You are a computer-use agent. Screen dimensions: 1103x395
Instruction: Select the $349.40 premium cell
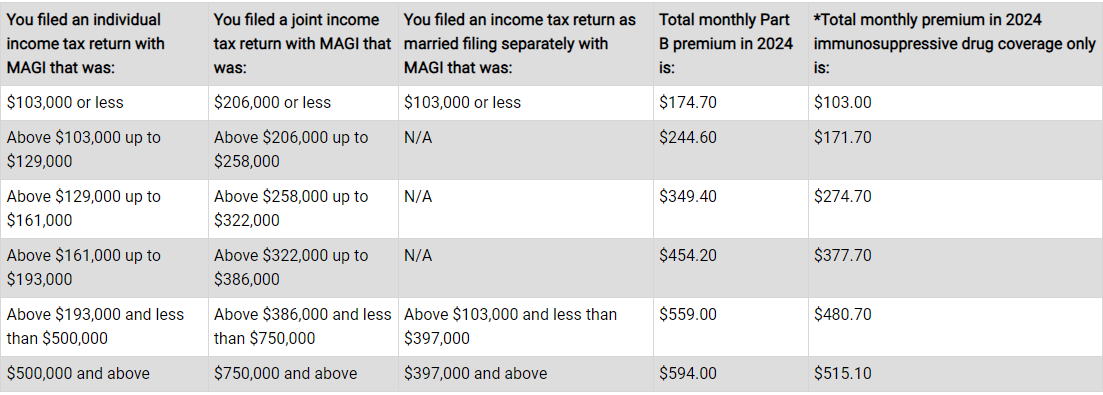[x=730, y=208]
